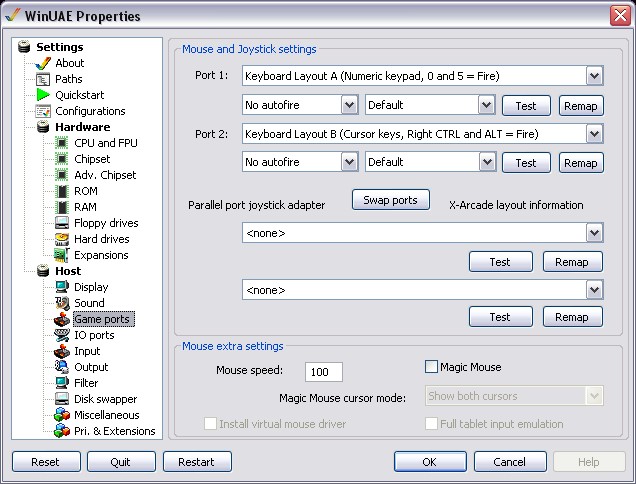
Task: Open the Magic Mouse cursor mode dropdown
Action: coord(594,396)
